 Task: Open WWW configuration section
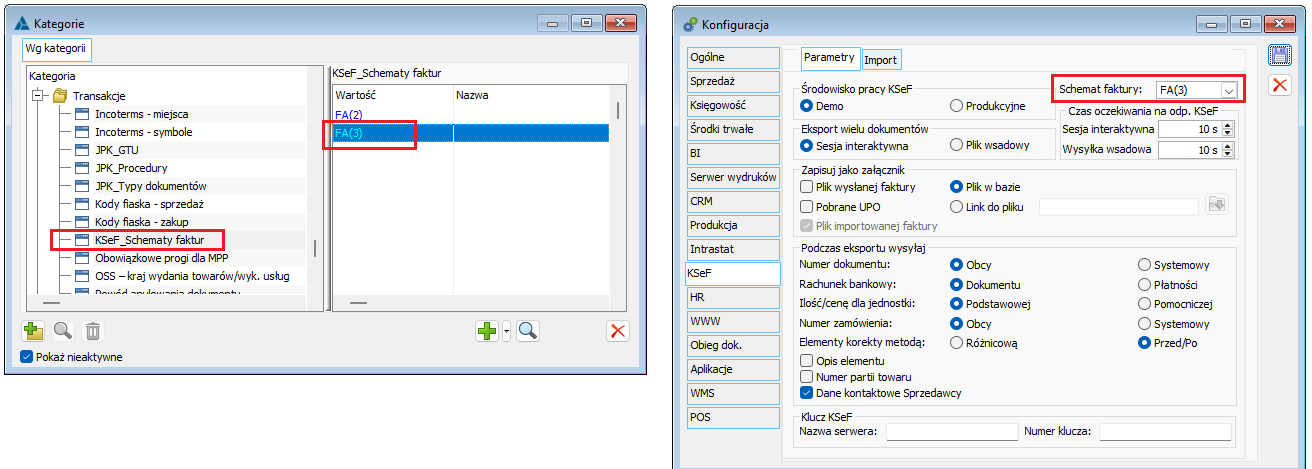click(x=731, y=321)
